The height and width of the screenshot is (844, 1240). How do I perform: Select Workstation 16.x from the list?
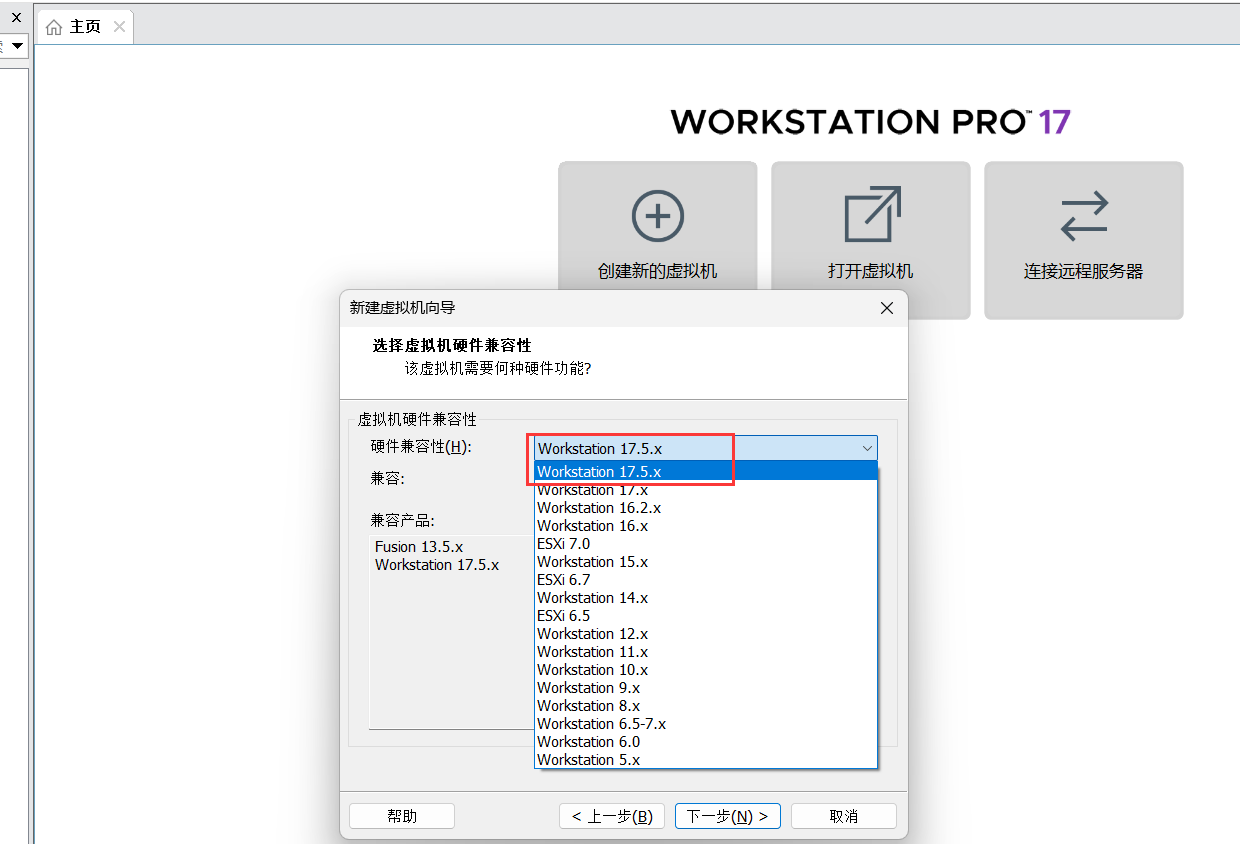[x=706, y=526]
